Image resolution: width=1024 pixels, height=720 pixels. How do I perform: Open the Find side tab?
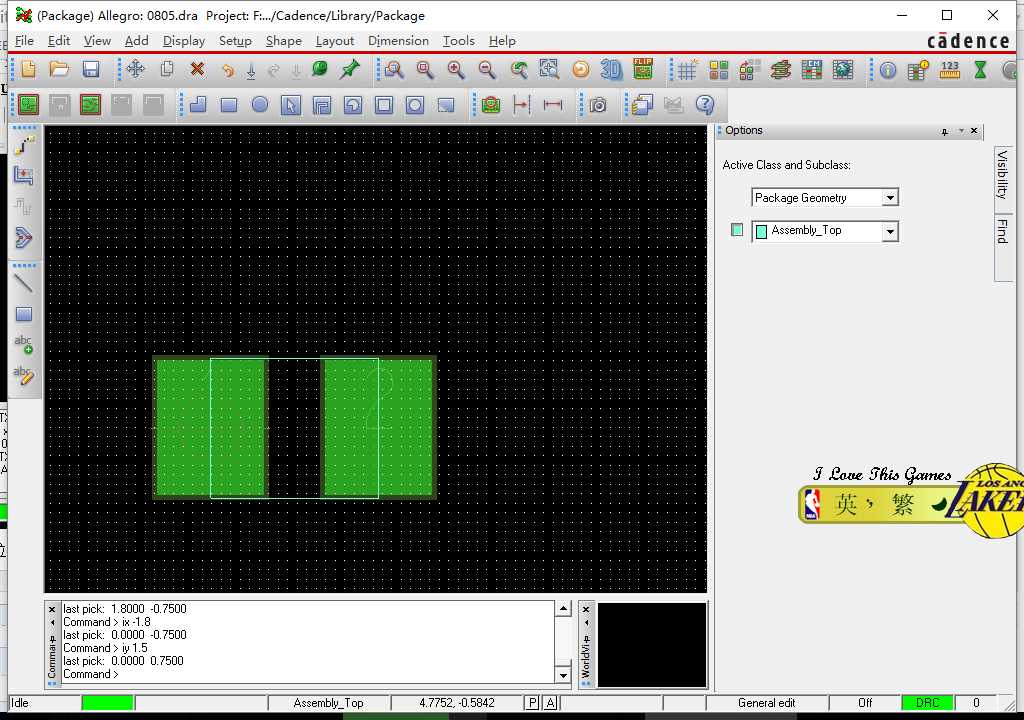(x=1002, y=231)
